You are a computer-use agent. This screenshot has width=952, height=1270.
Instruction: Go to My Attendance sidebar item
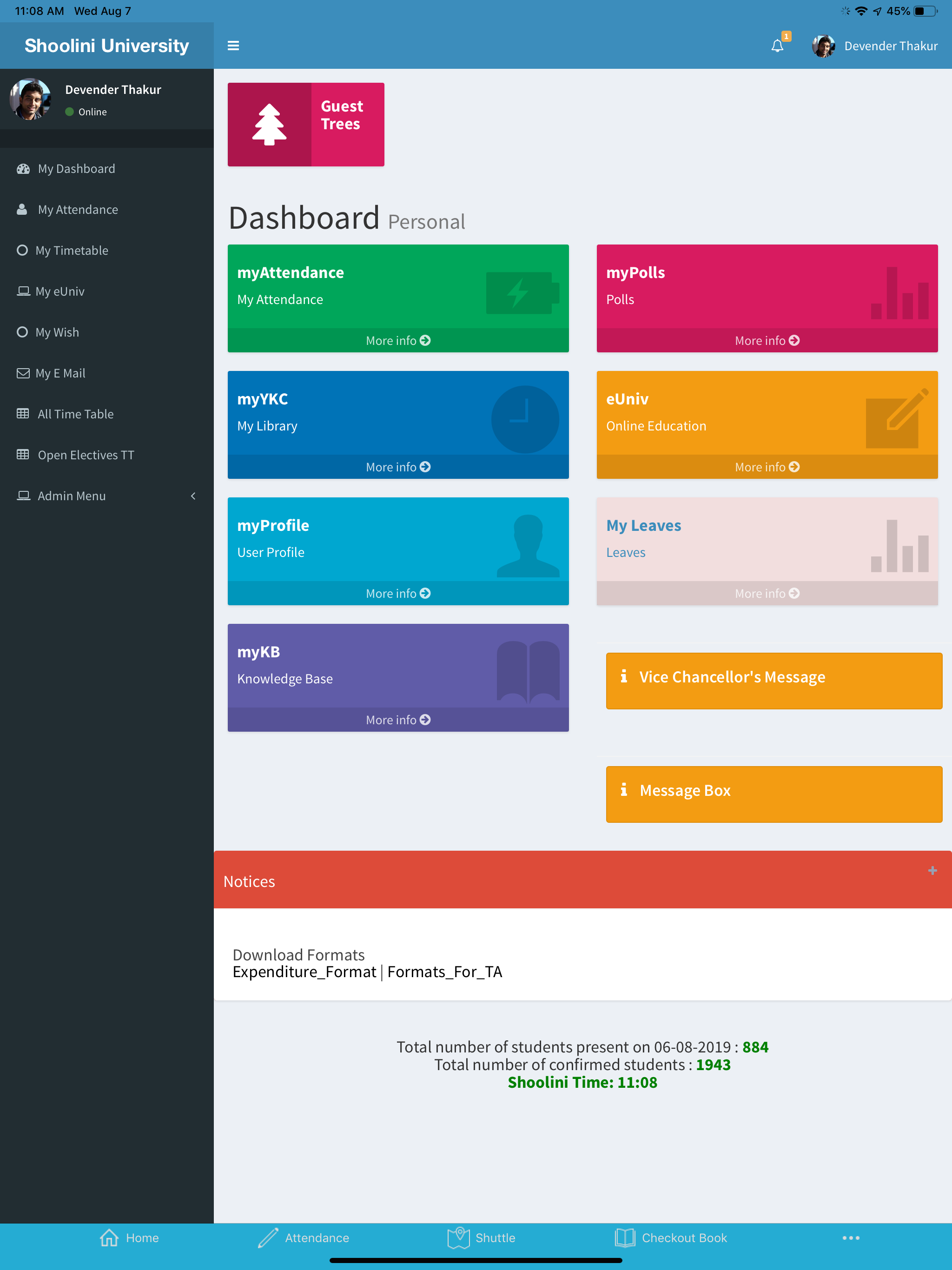(x=107, y=210)
